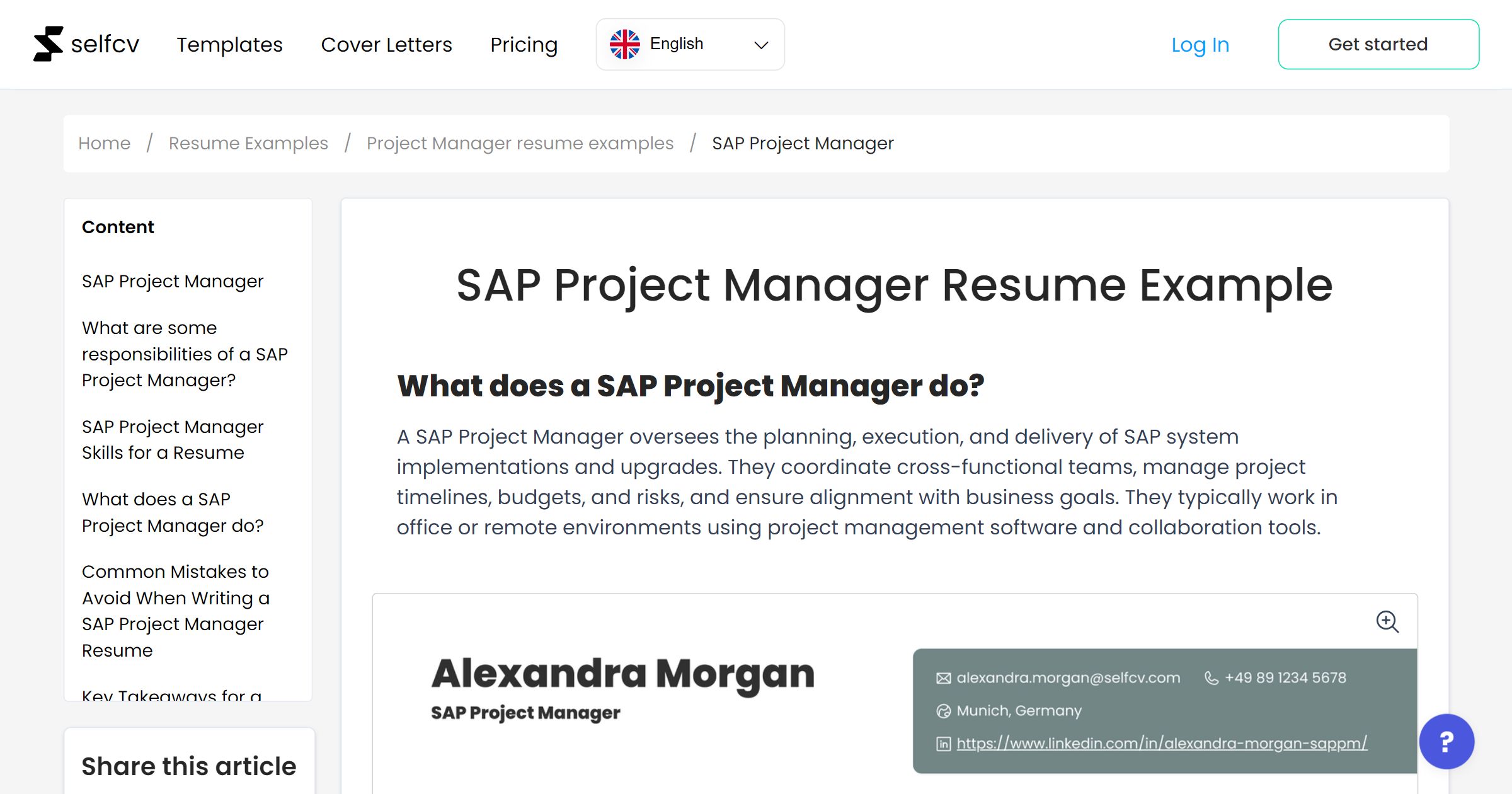Open the help question mark bubble
Viewport: 1512px width, 794px height.
[x=1446, y=742]
